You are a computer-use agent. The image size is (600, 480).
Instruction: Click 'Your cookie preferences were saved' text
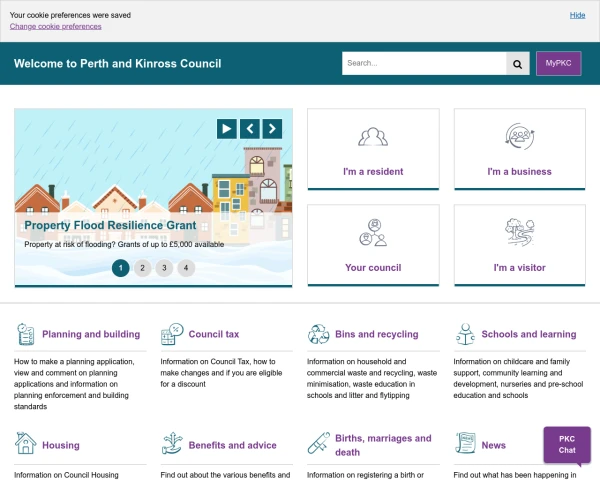70,15
